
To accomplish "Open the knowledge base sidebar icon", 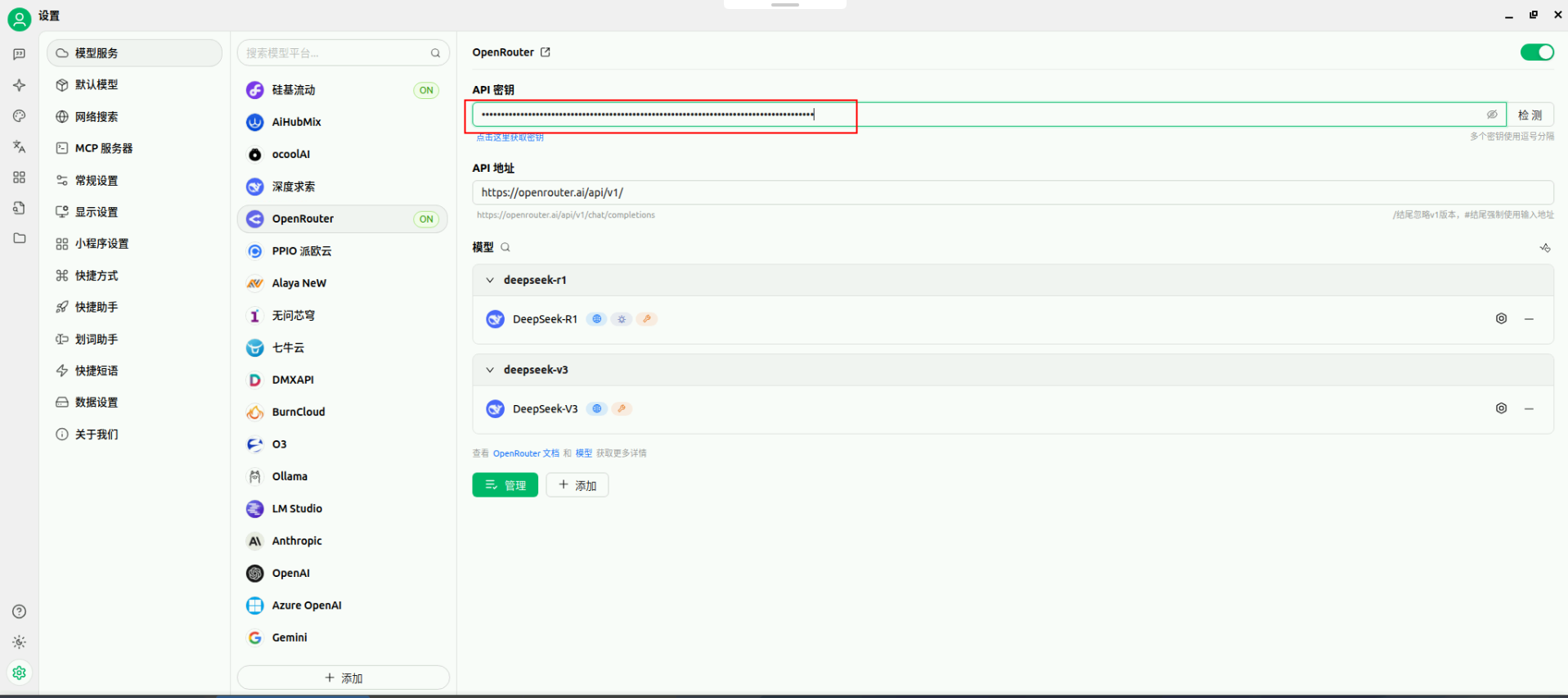I will (x=20, y=208).
